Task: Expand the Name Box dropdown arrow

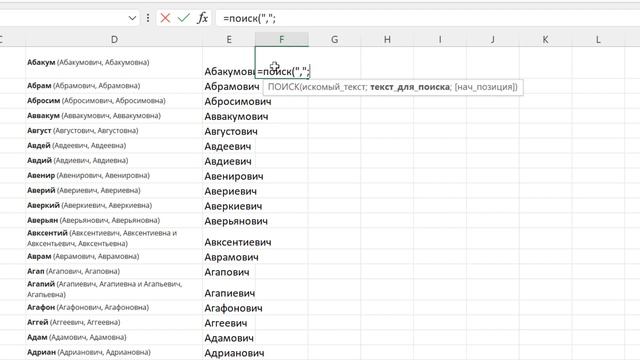Action: coord(132,18)
